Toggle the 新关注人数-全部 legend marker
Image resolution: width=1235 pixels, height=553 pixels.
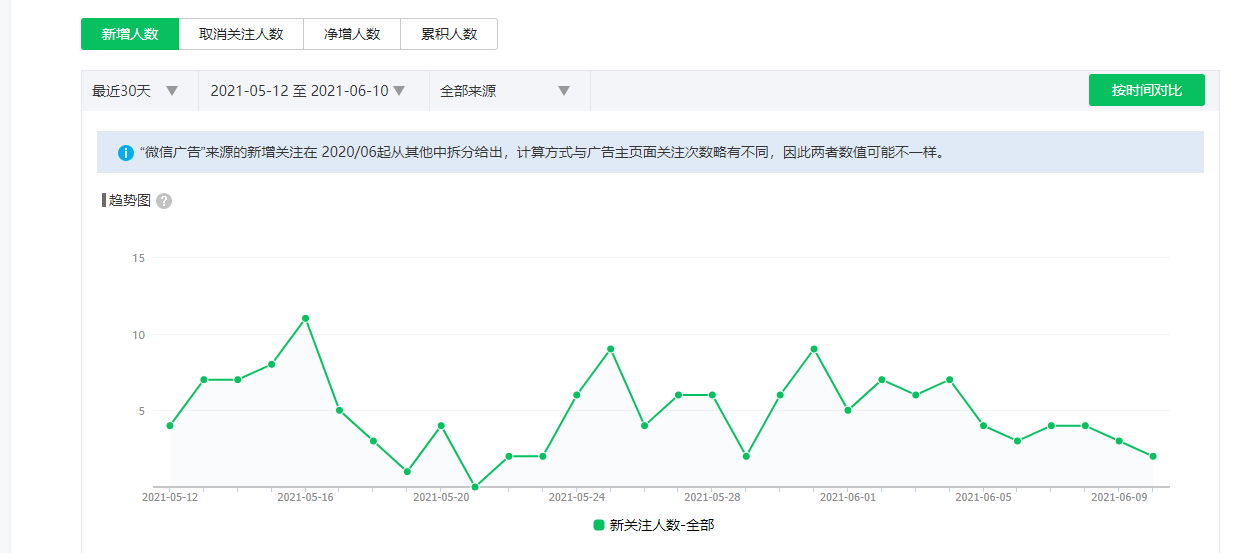pyautogui.click(x=599, y=525)
